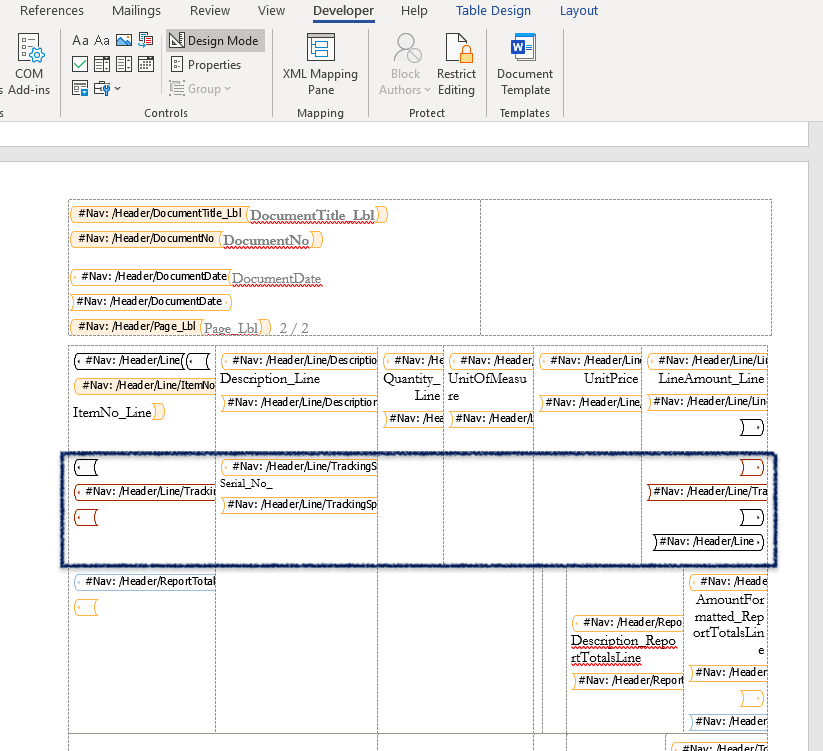Insert Picture content control
This screenshot has height=751, width=823.
(124, 40)
